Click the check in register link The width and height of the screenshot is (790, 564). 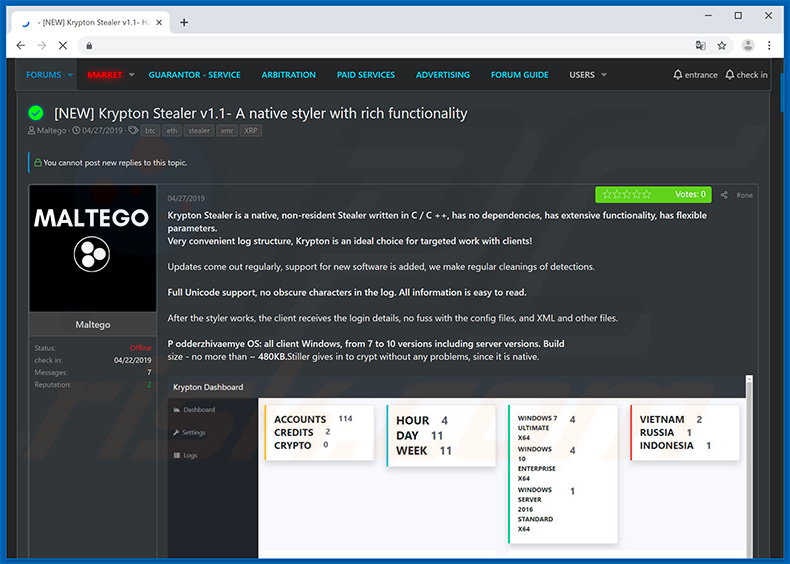click(746, 75)
